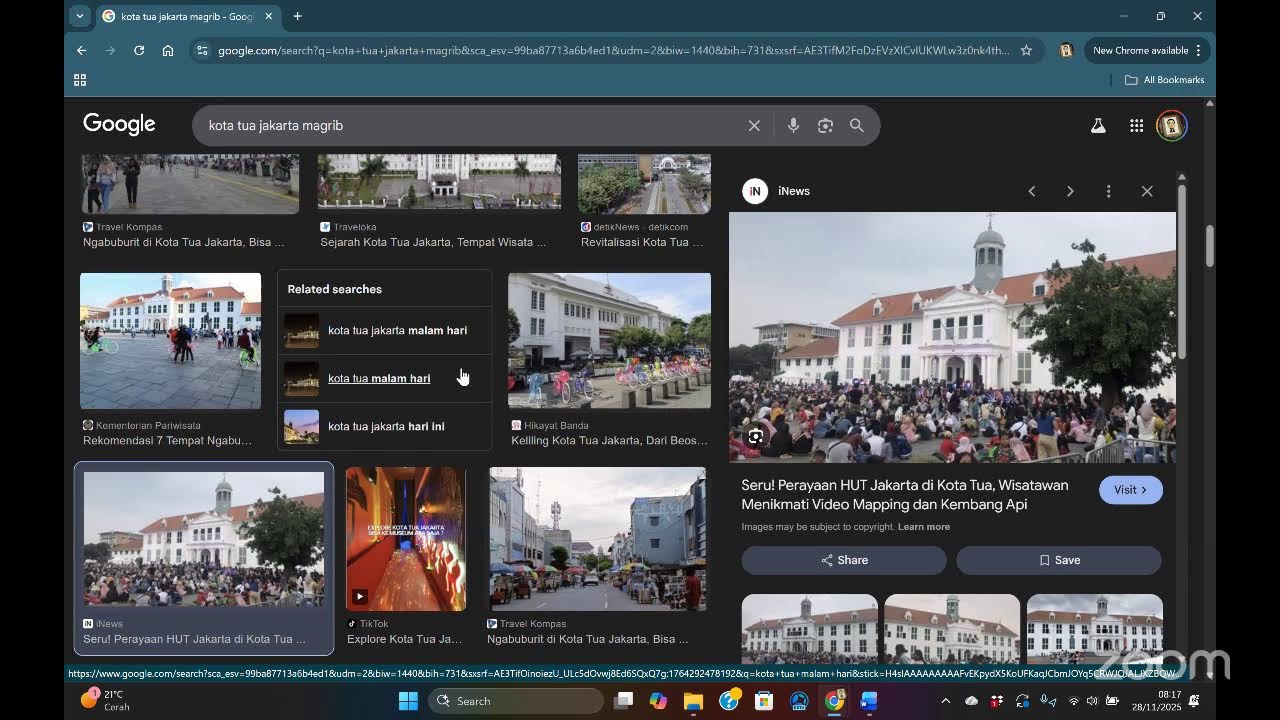The width and height of the screenshot is (1280, 720).
Task: Share the previewed image
Action: click(x=844, y=560)
